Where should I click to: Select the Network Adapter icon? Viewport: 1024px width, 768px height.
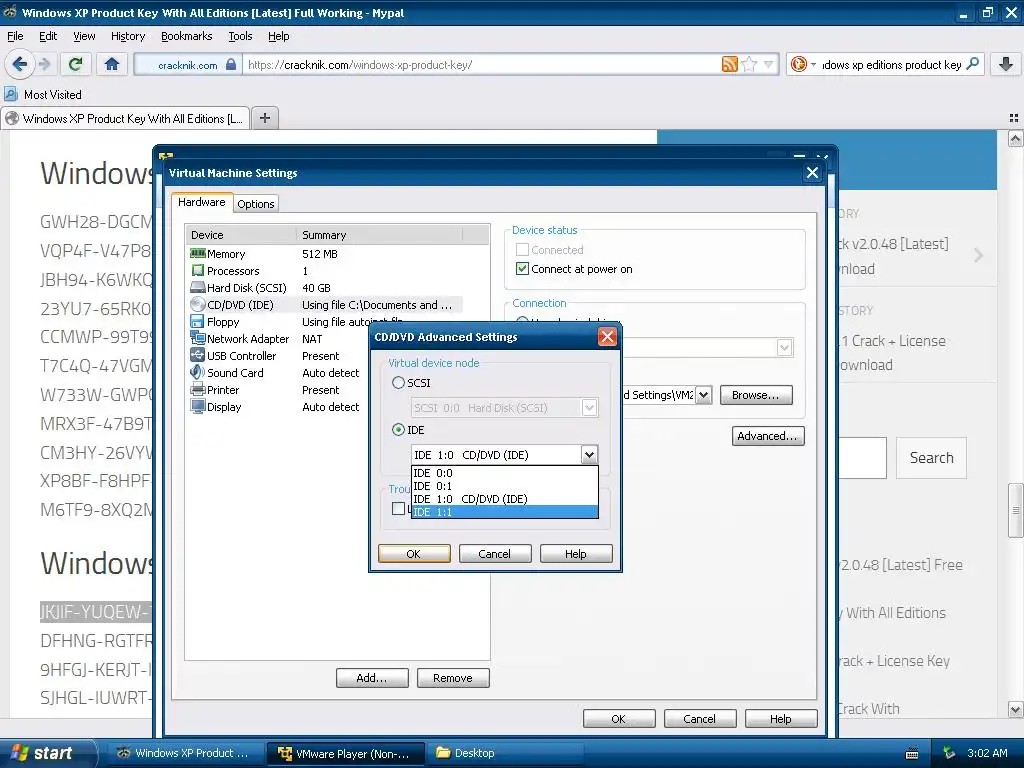coord(198,338)
